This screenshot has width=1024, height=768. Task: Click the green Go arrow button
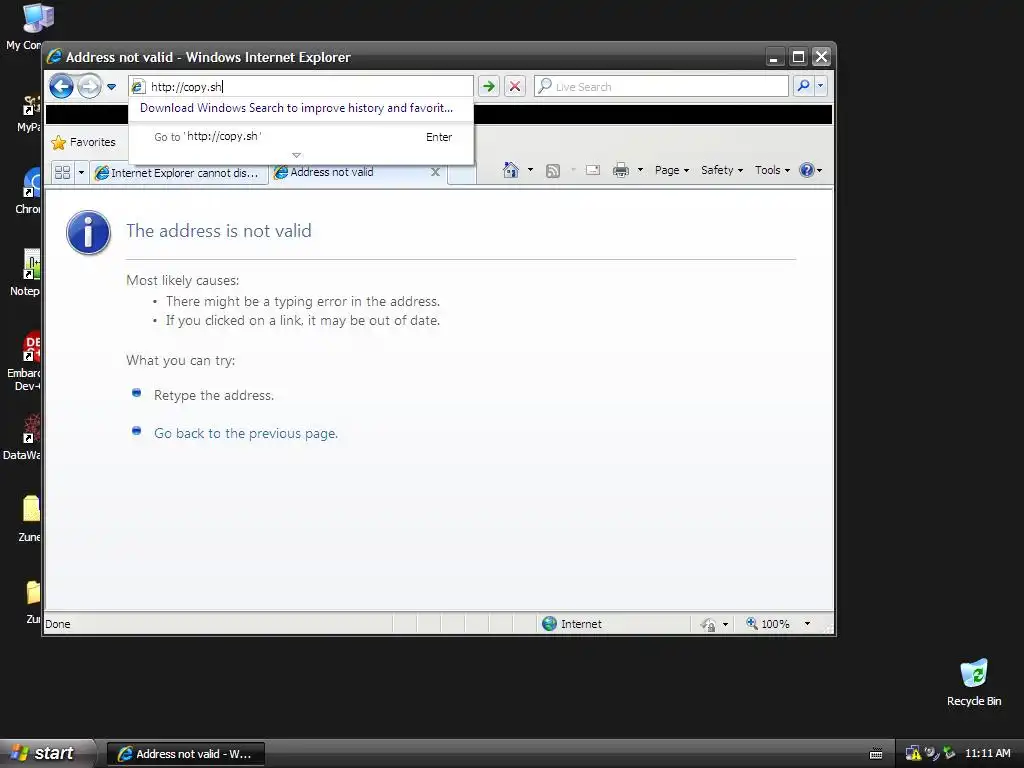point(488,86)
